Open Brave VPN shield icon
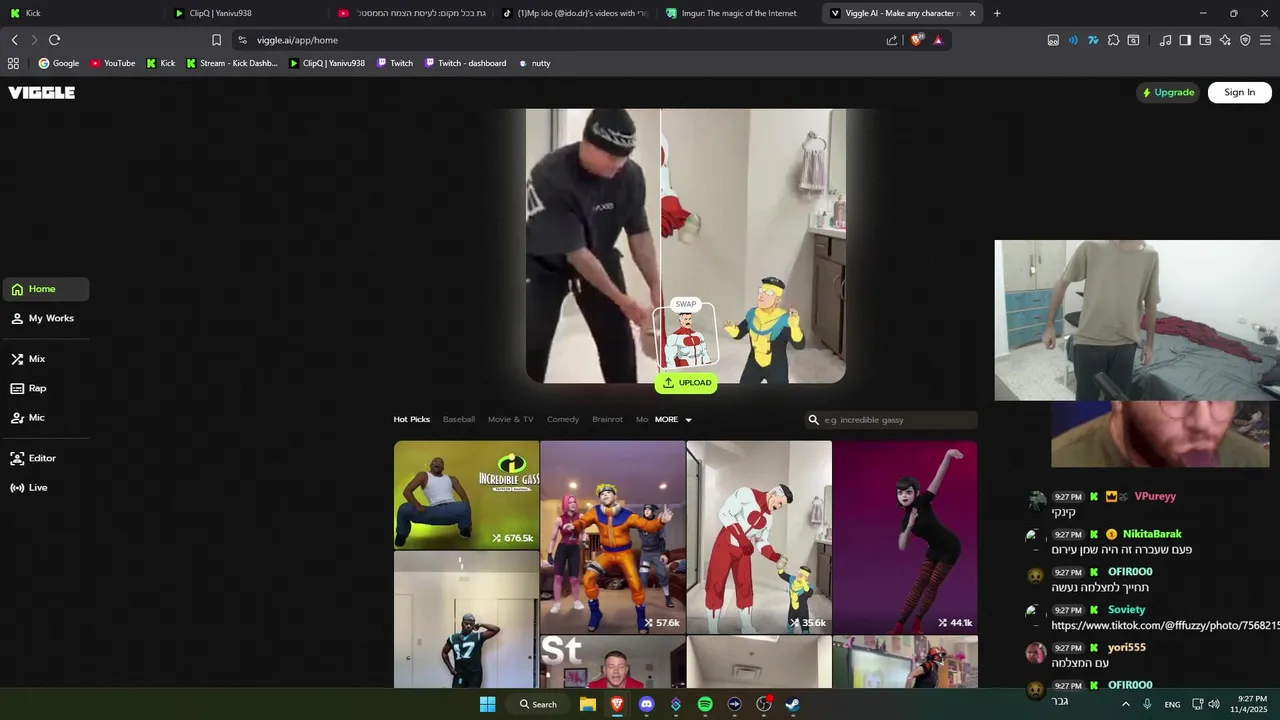The image size is (1280, 720). 1245,40
